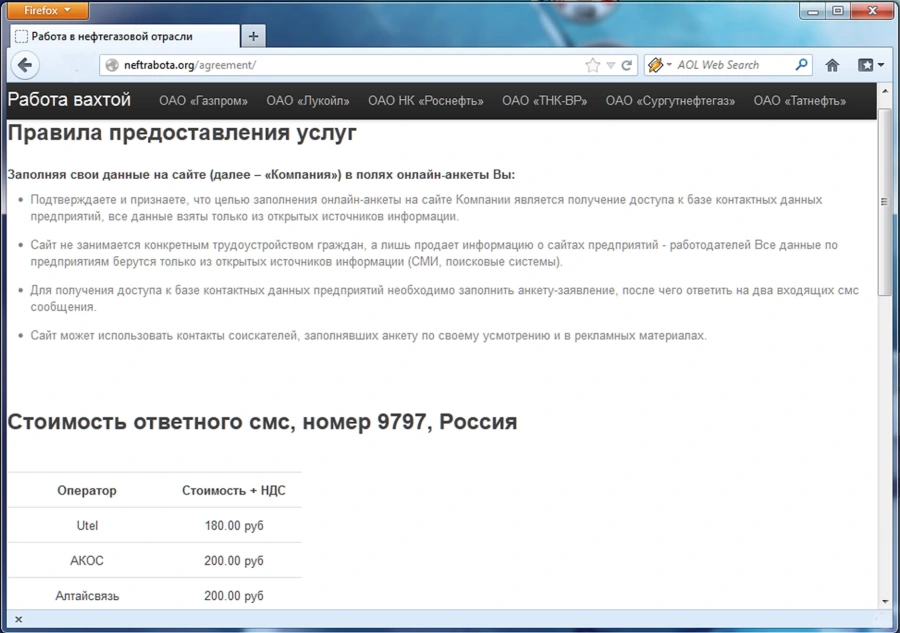The width and height of the screenshot is (900, 633).
Task: Open ОАО «Сургутнефтегаз» menu item
Action: 670,101
